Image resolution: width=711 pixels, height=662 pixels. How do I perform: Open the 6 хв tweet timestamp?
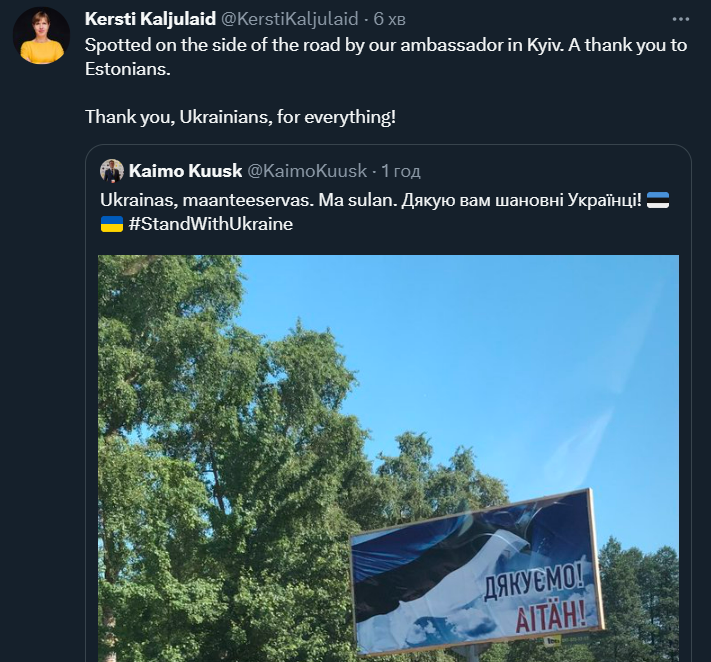pyautogui.click(x=390, y=19)
